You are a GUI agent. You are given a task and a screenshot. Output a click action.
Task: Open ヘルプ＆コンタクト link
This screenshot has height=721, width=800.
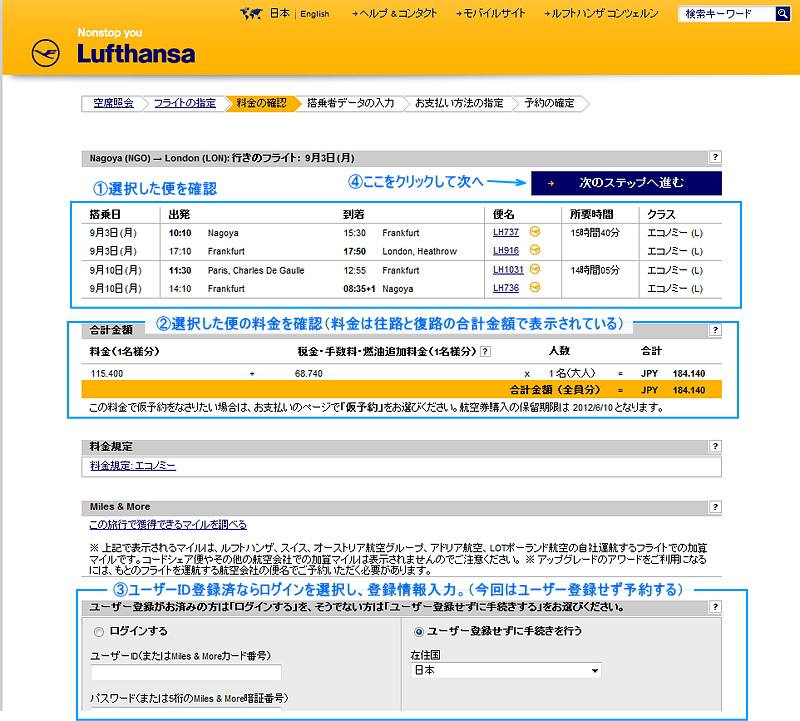pos(394,14)
